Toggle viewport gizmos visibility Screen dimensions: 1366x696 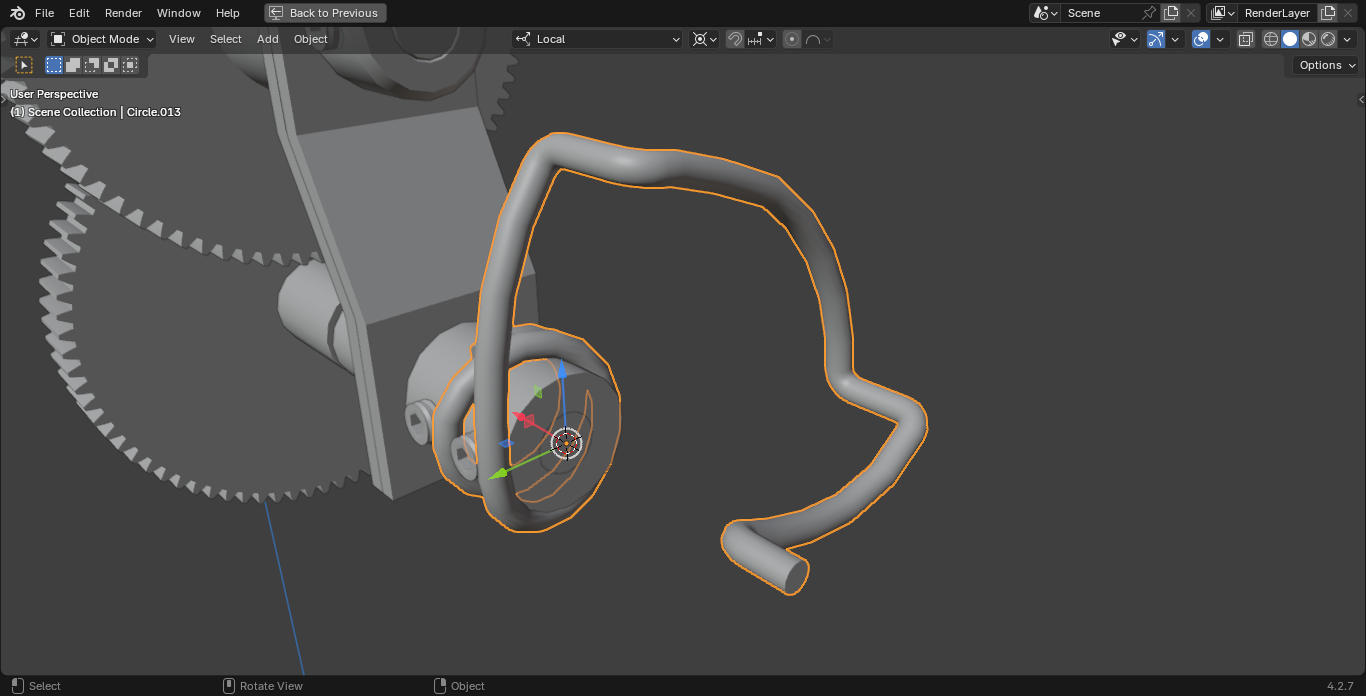(x=1156, y=39)
